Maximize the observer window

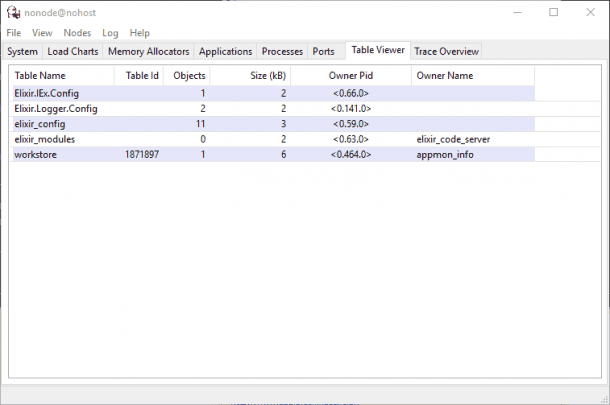coord(553,13)
